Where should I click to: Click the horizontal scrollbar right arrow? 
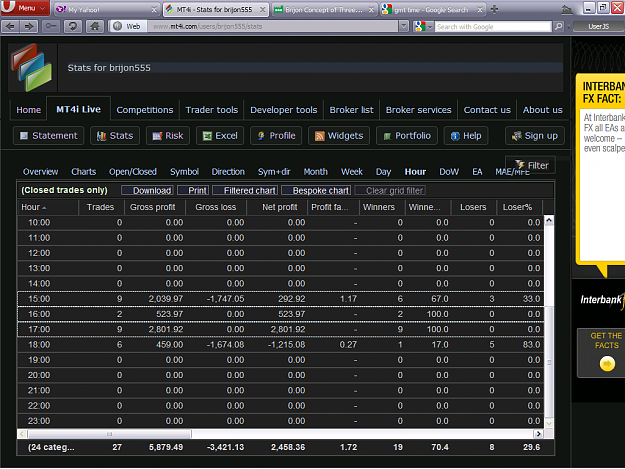coord(539,434)
